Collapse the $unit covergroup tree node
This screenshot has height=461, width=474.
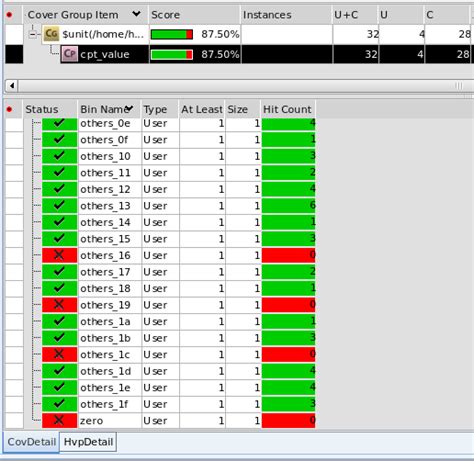tap(33, 34)
